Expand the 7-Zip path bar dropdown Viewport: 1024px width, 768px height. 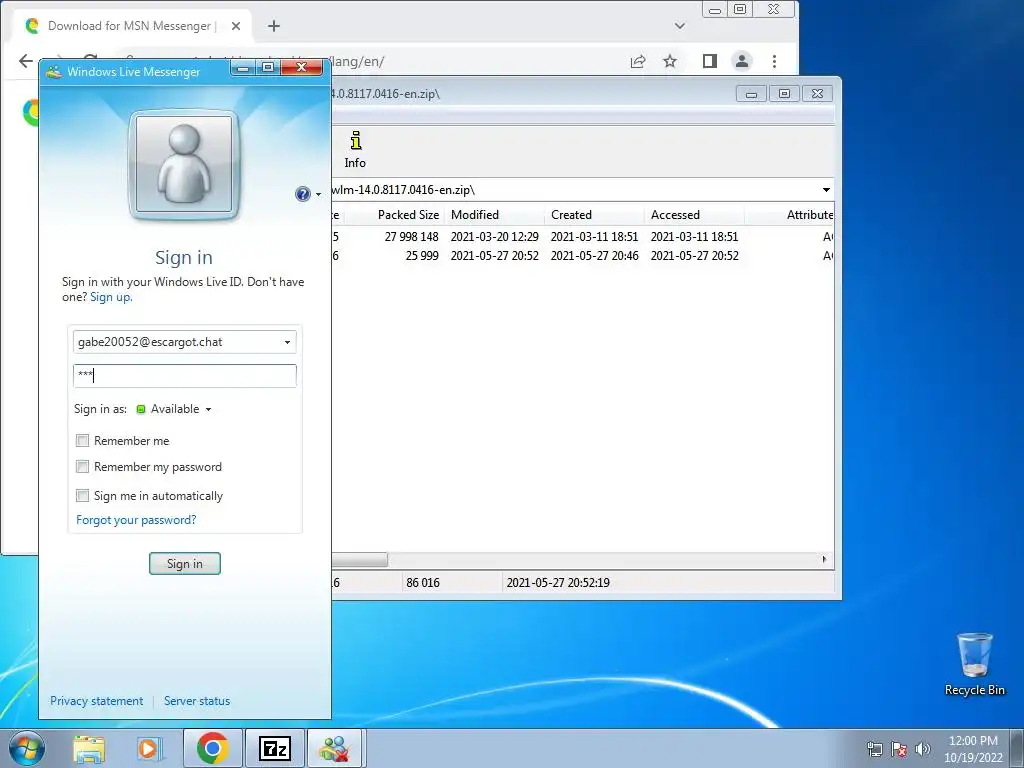[x=826, y=190]
